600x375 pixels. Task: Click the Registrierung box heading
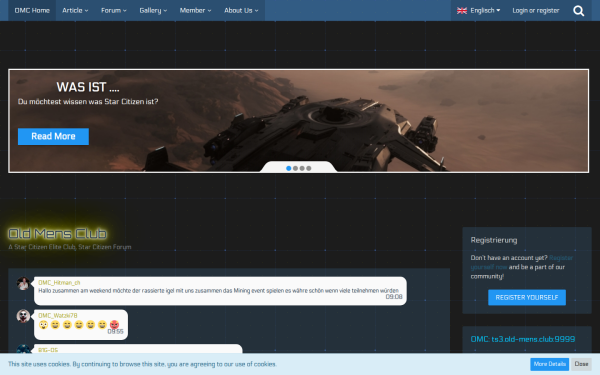coord(494,240)
